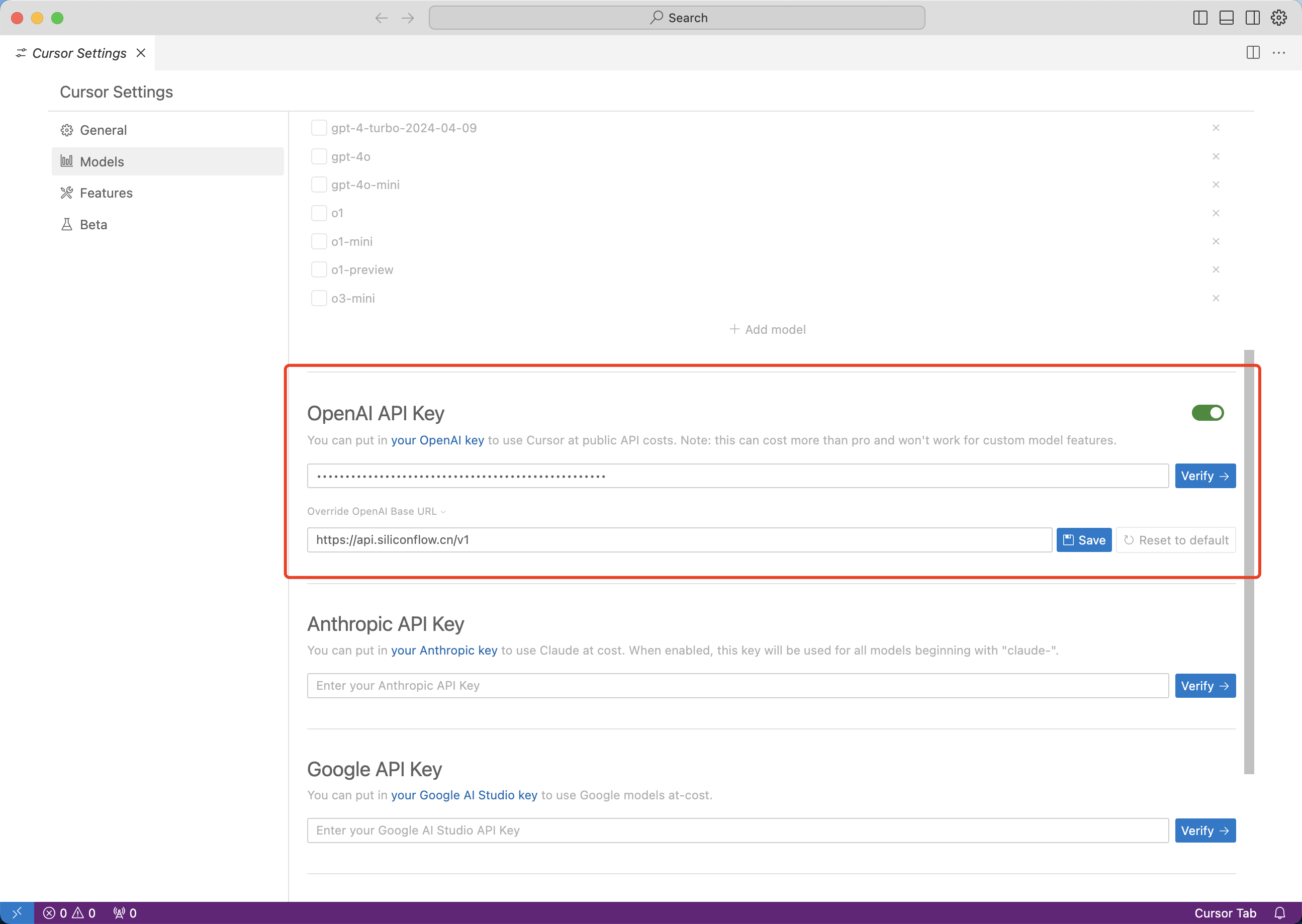The width and height of the screenshot is (1302, 924).
Task: Enable the o1 model checkbox
Action: 319,213
